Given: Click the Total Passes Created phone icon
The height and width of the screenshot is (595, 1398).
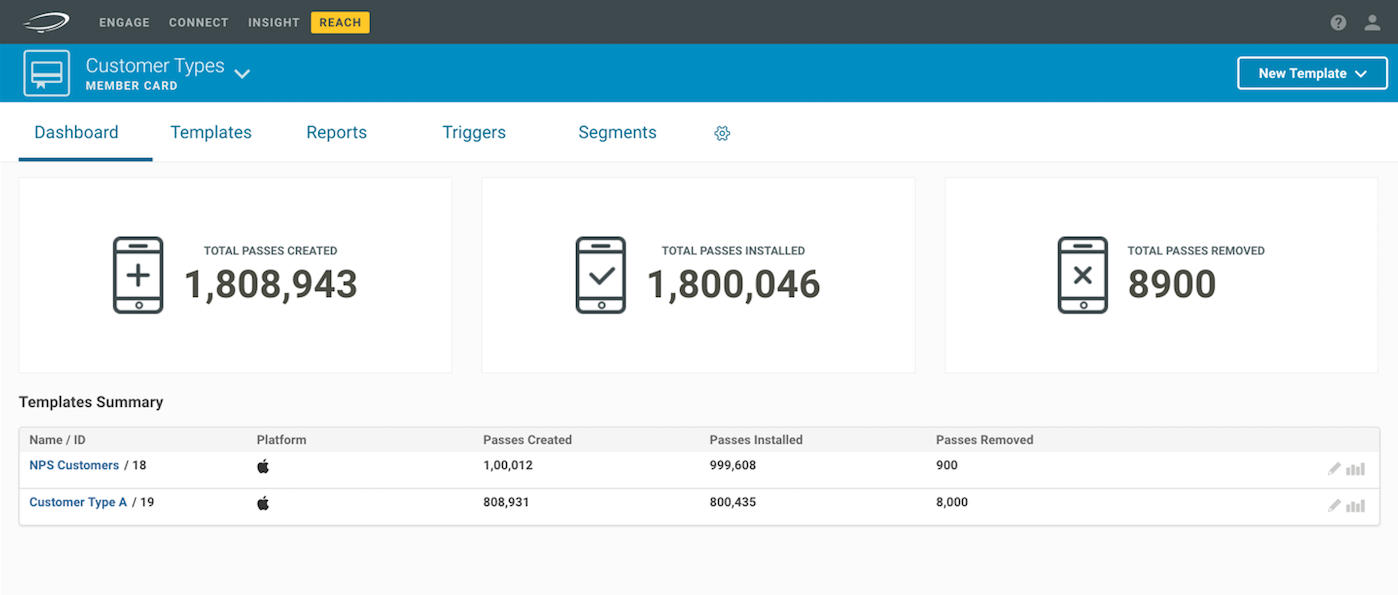Looking at the screenshot, I should coord(138,275).
